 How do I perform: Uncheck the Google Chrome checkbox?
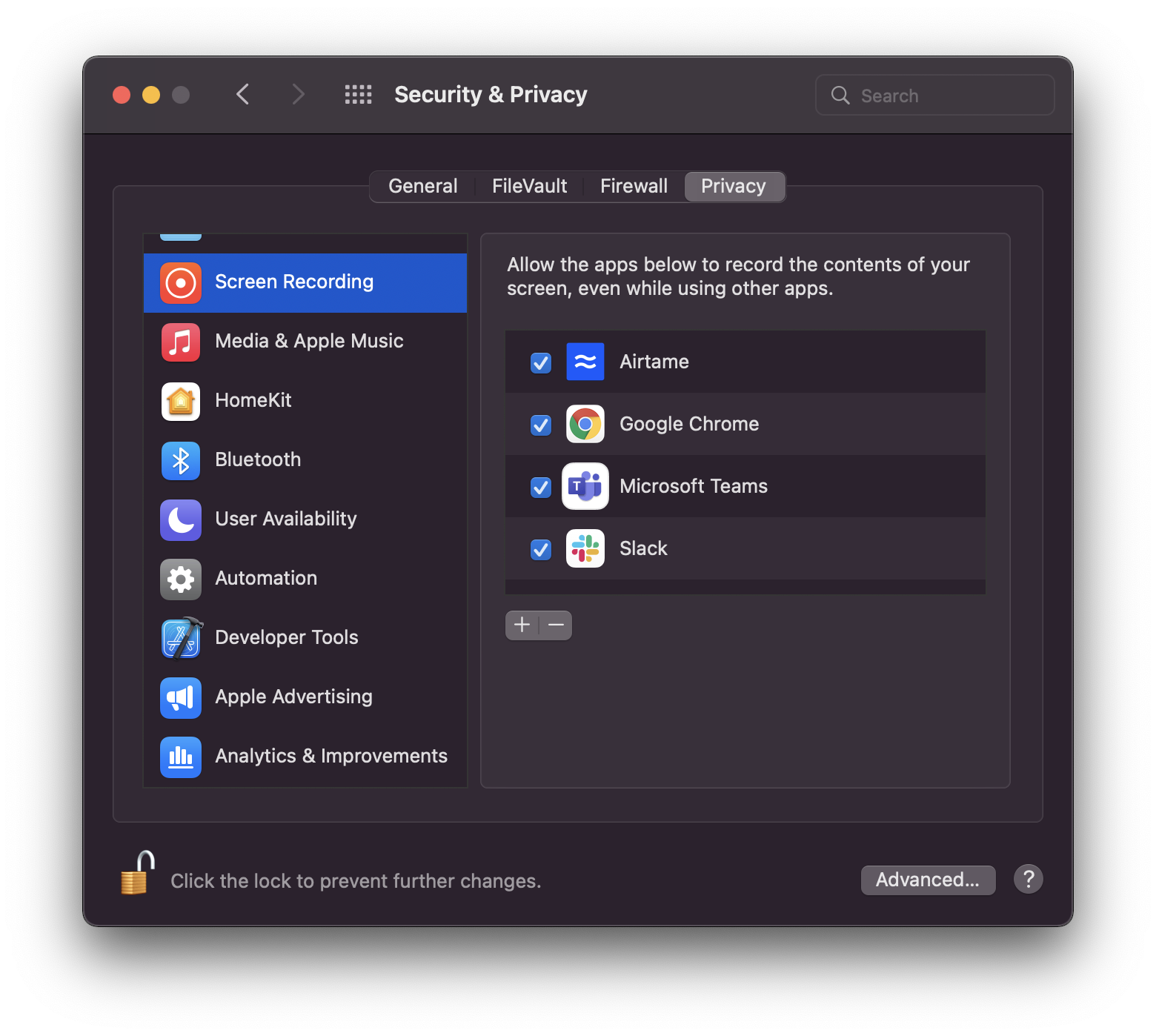point(541,425)
